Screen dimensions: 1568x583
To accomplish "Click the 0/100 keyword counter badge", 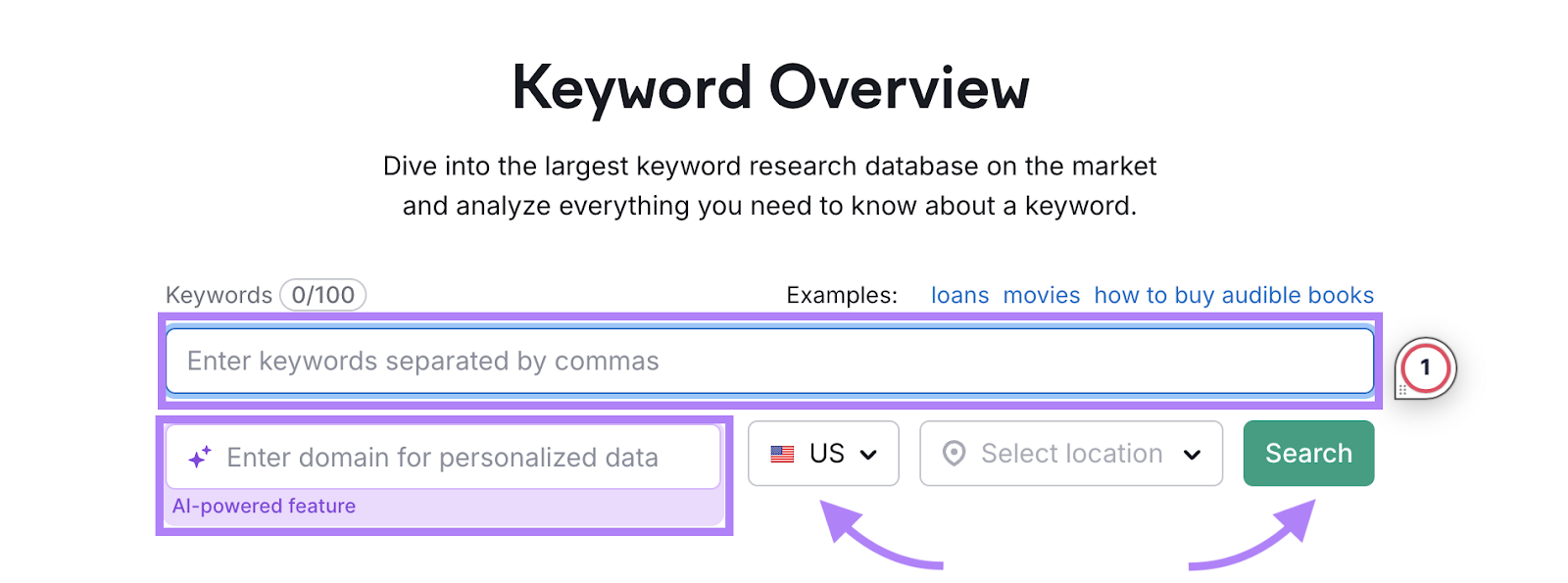I will pyautogui.click(x=323, y=295).
